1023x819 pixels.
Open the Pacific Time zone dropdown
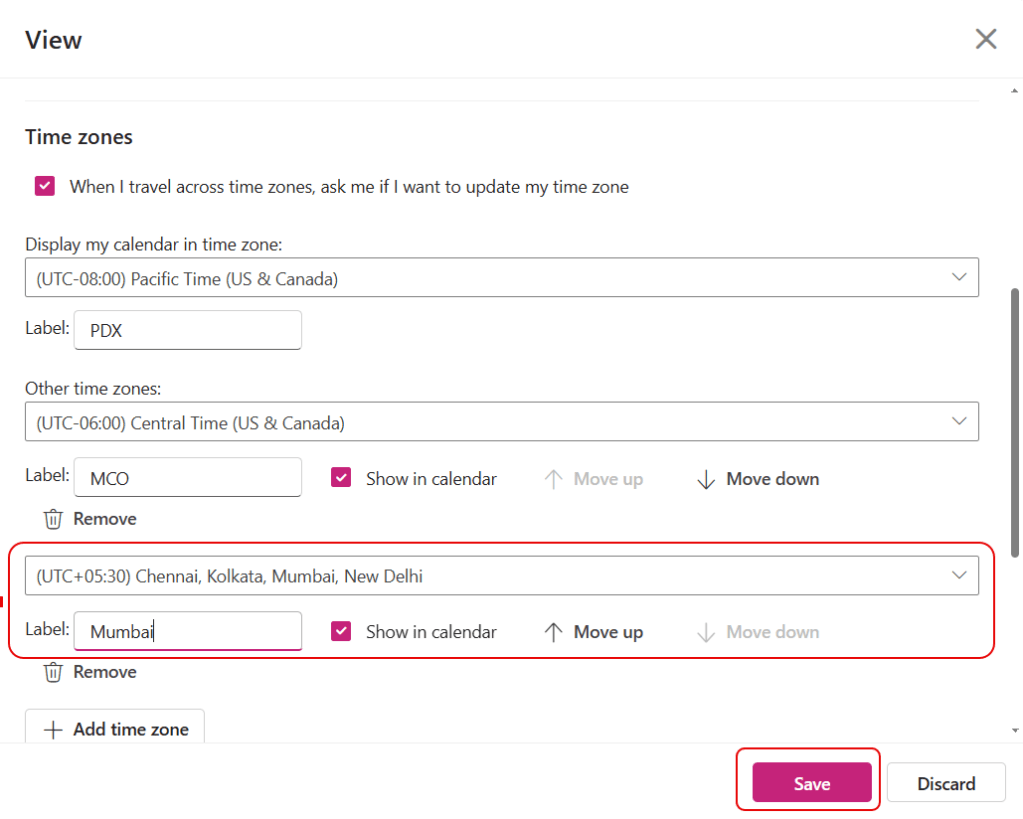(501, 278)
